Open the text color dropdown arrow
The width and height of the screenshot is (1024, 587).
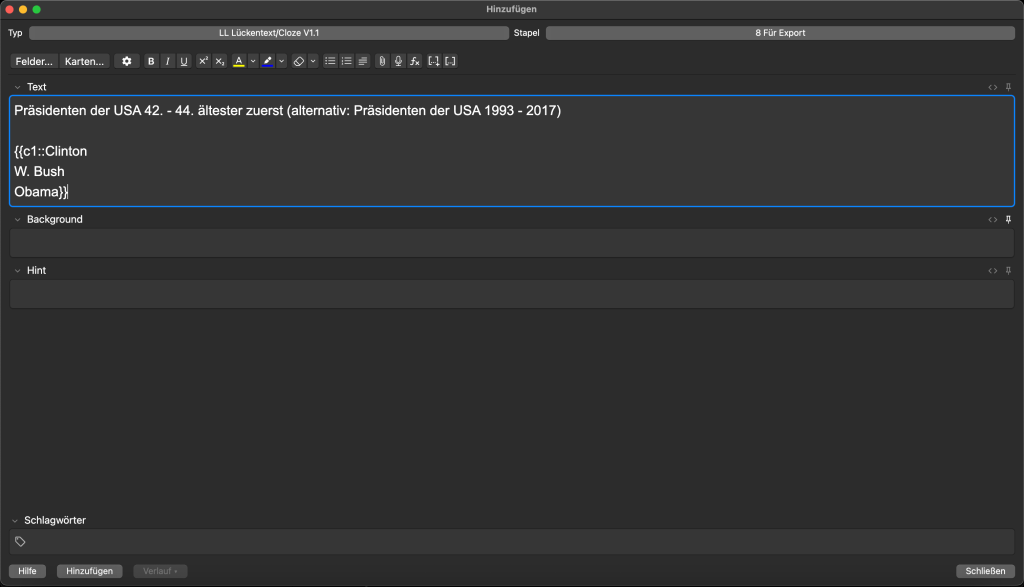253,61
